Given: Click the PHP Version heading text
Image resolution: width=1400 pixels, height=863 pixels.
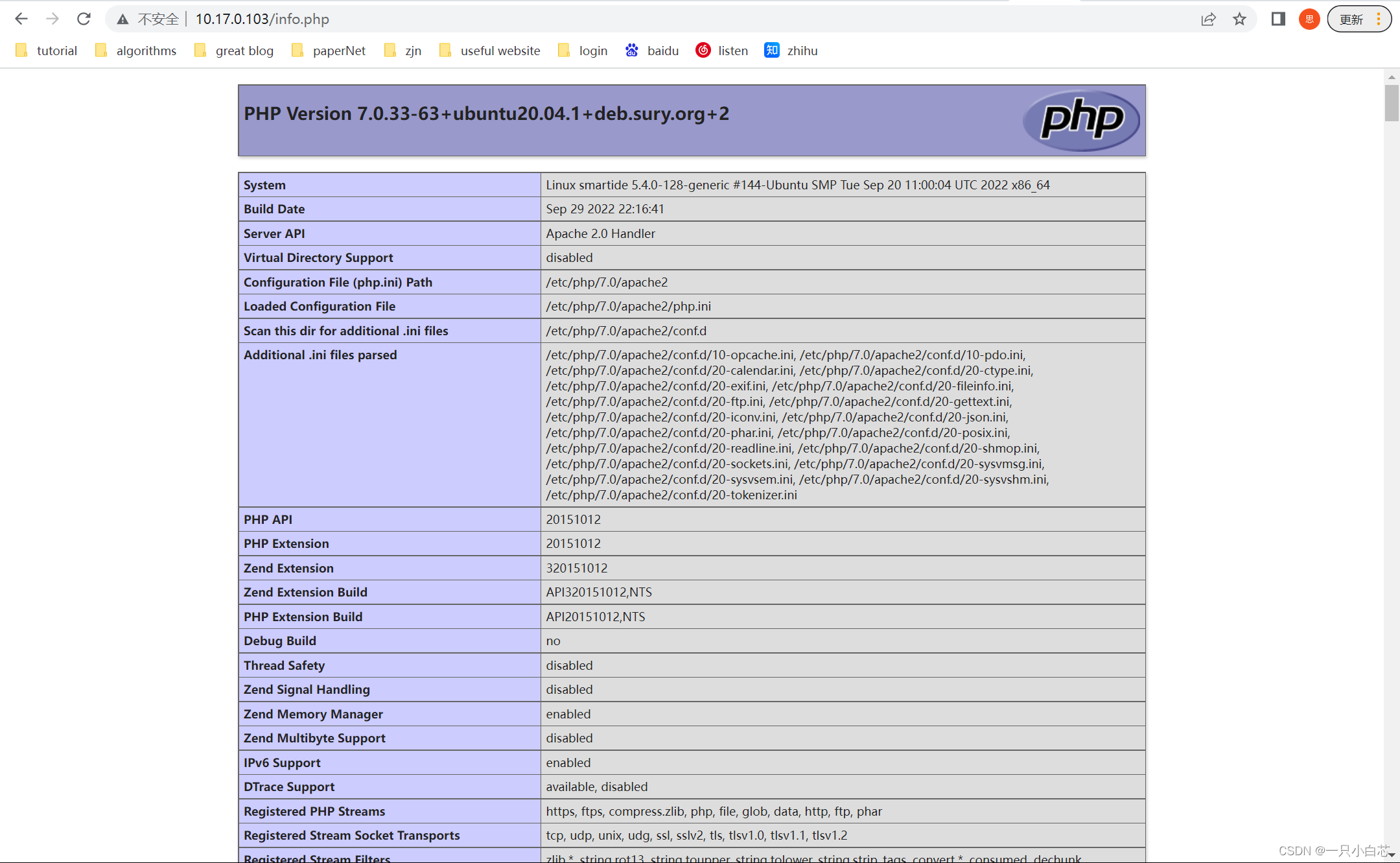Looking at the screenshot, I should pyautogui.click(x=486, y=114).
